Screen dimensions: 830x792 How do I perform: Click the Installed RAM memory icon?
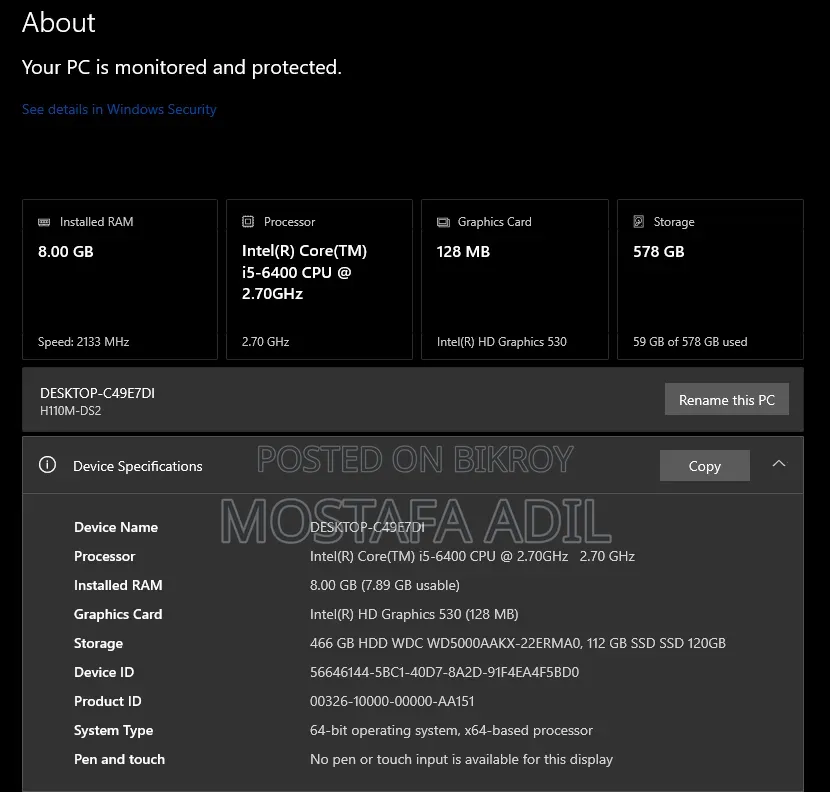tap(44, 222)
